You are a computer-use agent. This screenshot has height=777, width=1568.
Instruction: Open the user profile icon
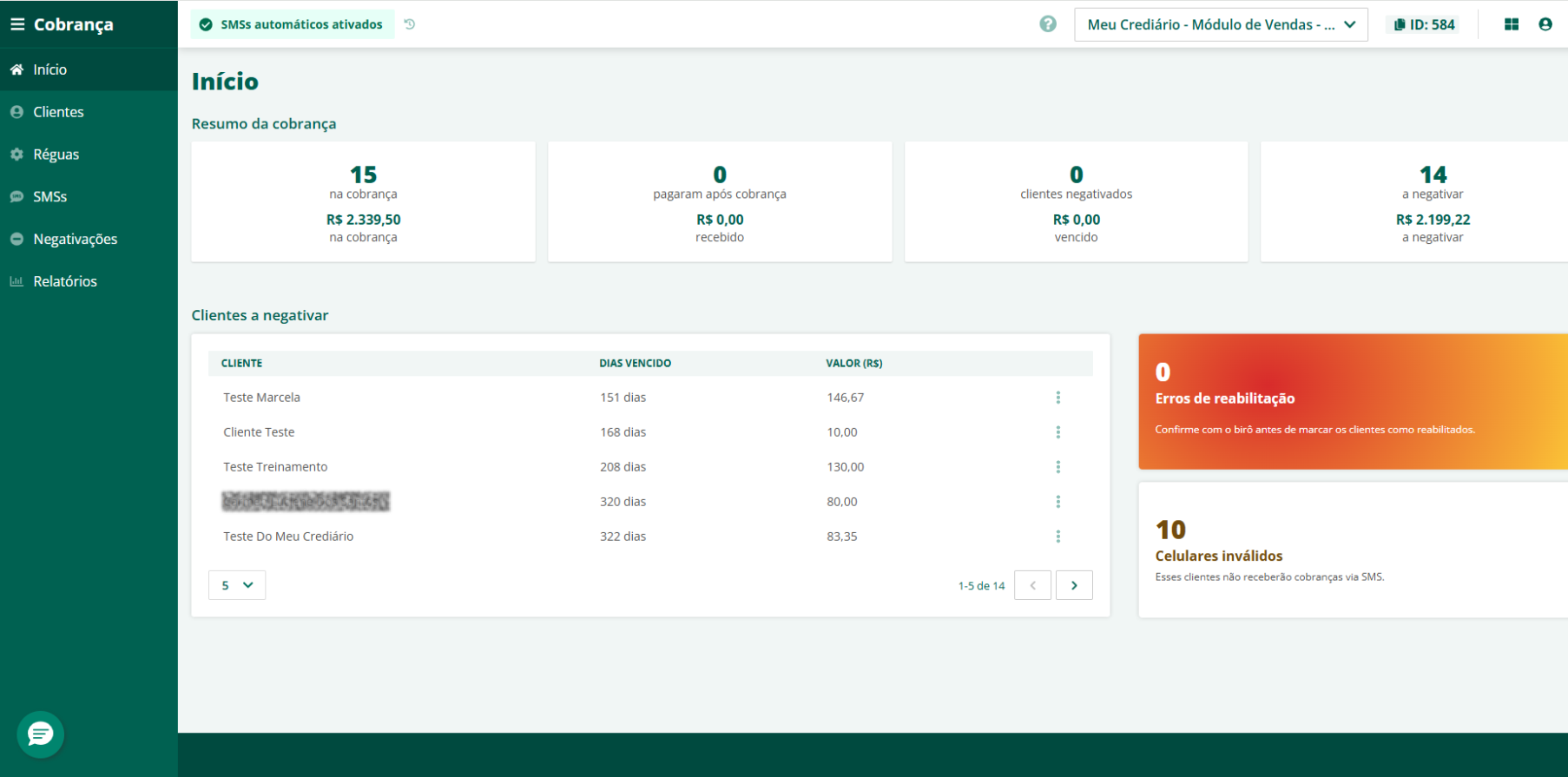(x=1545, y=24)
